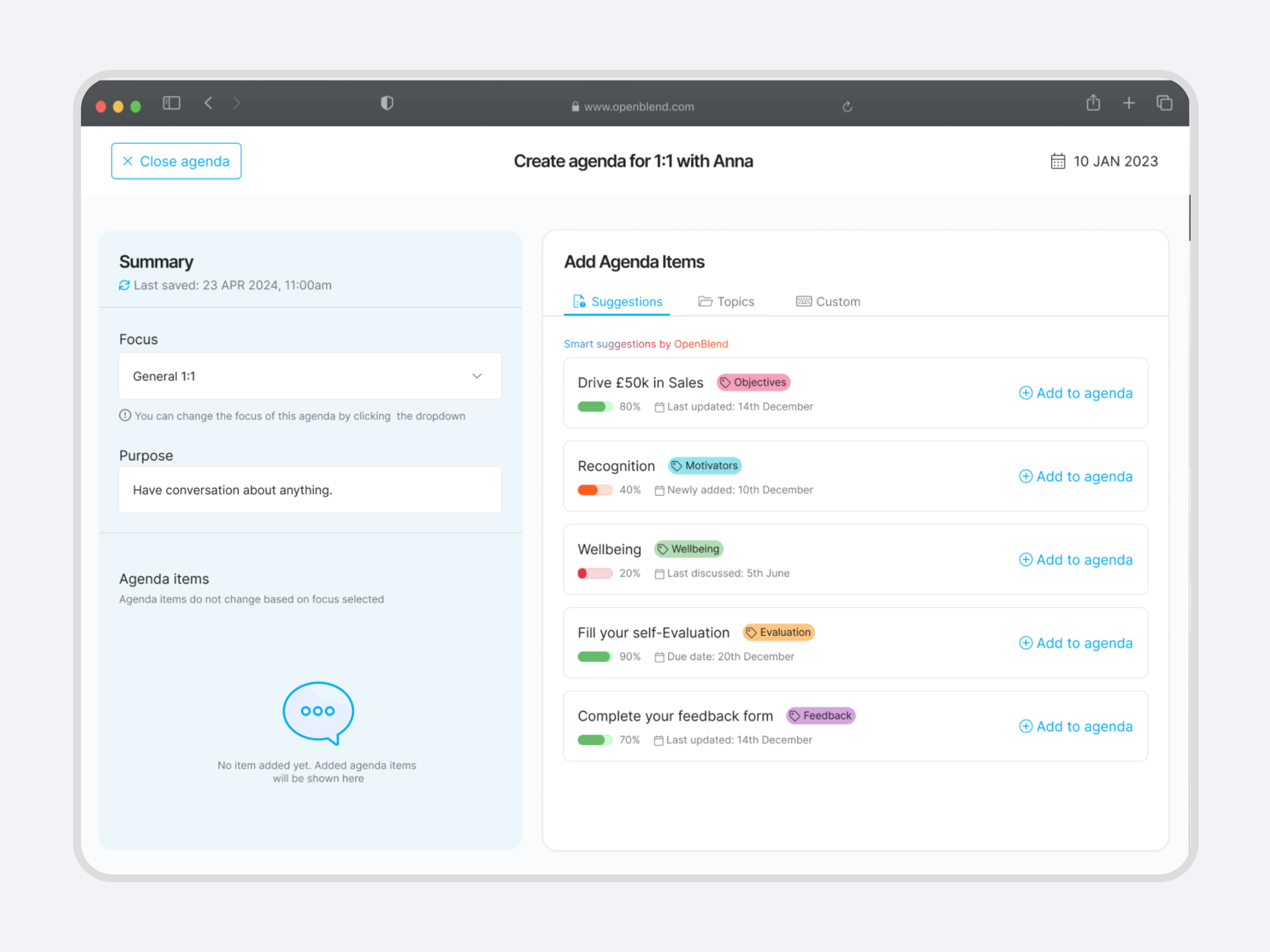The width and height of the screenshot is (1270, 952).
Task: Reload the page using the refresh icon
Action: coord(847,107)
